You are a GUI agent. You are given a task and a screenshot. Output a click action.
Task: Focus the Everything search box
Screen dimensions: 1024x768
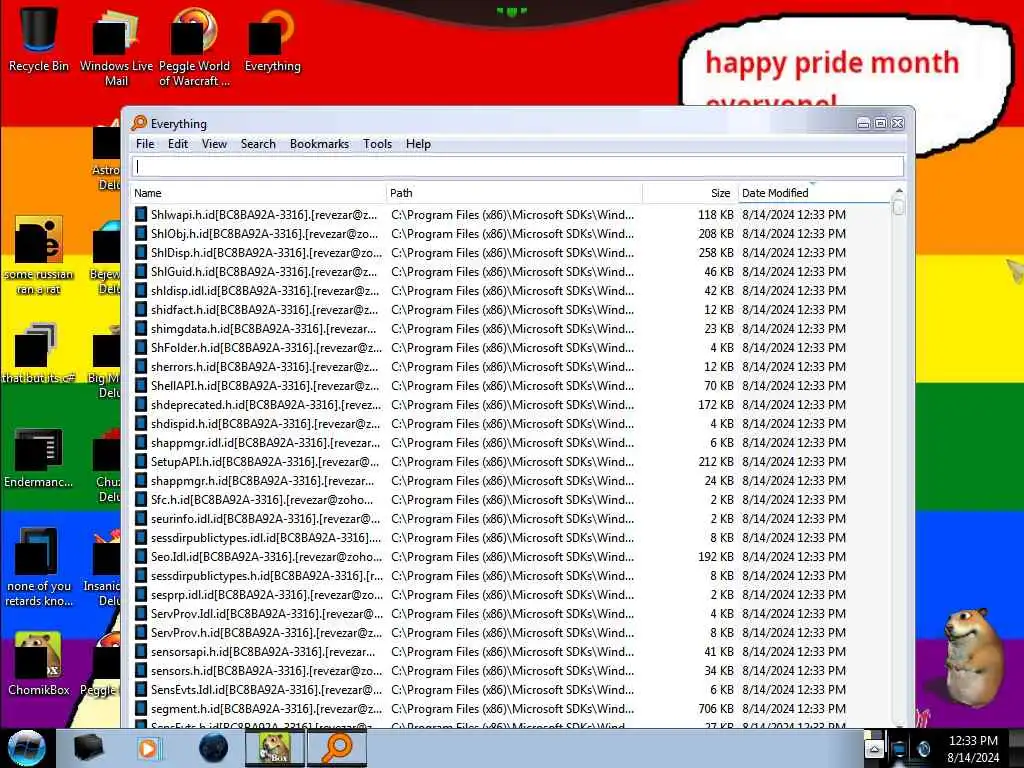coord(519,167)
